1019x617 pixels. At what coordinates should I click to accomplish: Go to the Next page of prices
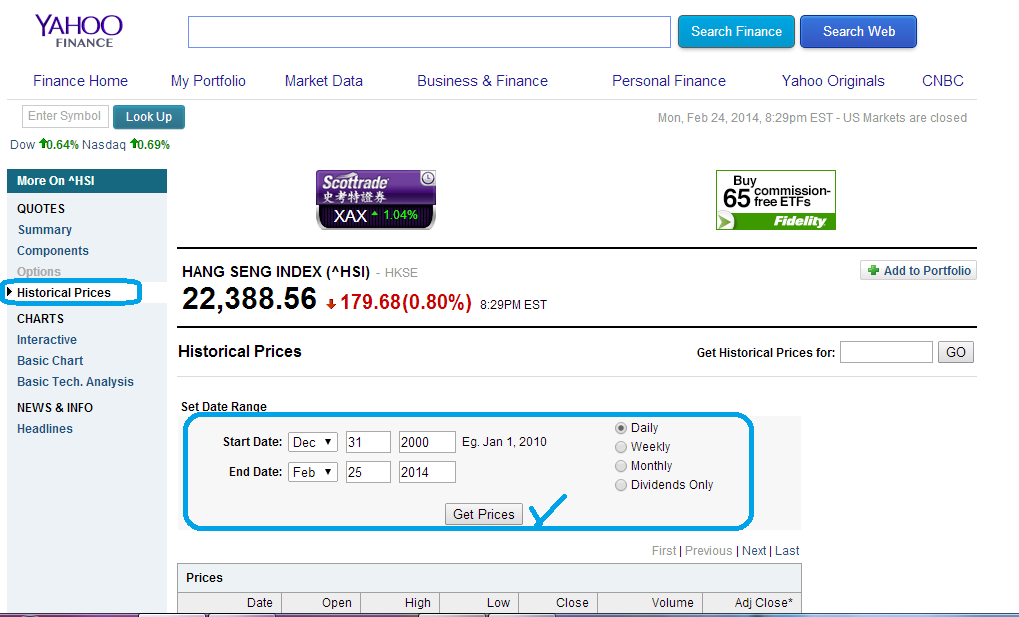(754, 551)
